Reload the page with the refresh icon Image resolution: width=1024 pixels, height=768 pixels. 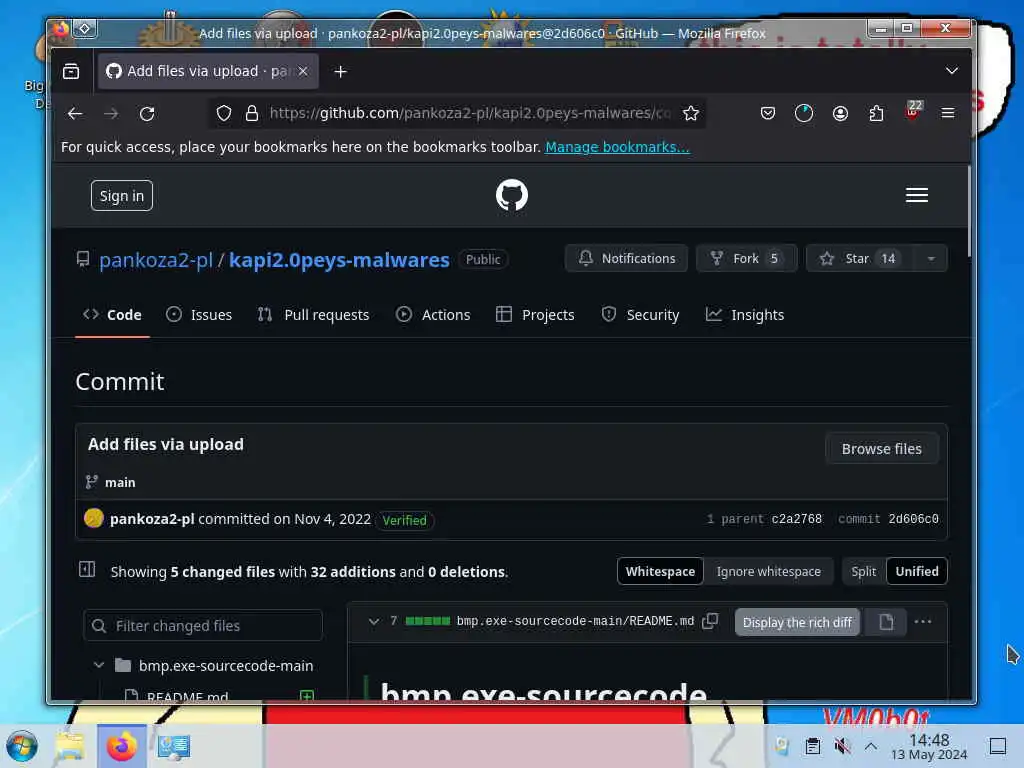click(x=147, y=114)
